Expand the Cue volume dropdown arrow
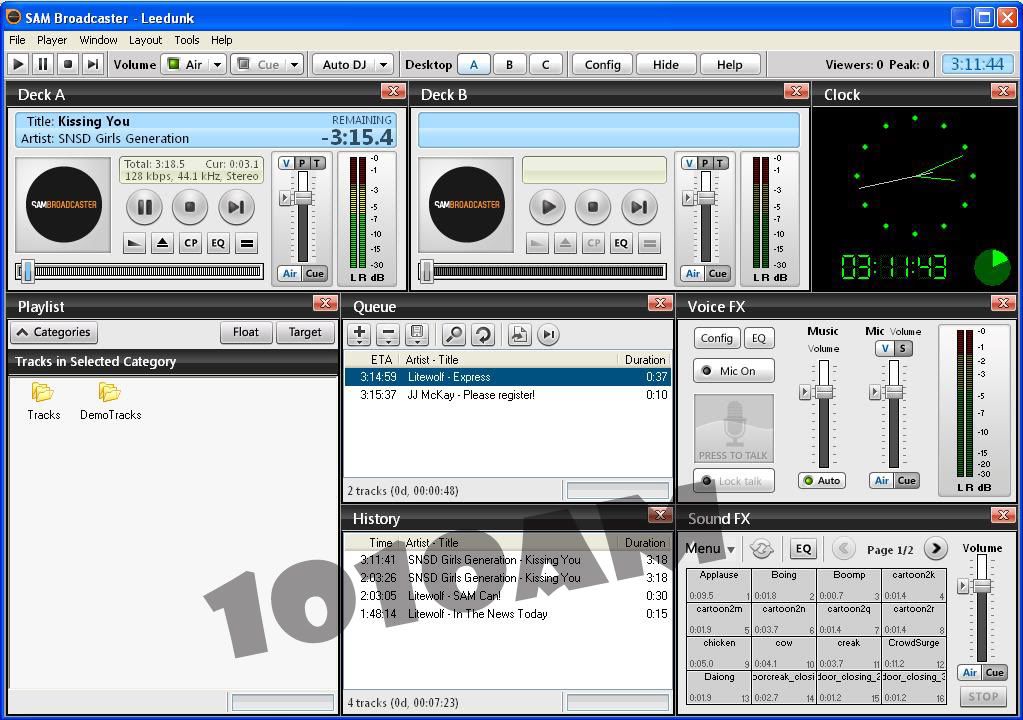This screenshot has width=1023, height=720. click(294, 65)
